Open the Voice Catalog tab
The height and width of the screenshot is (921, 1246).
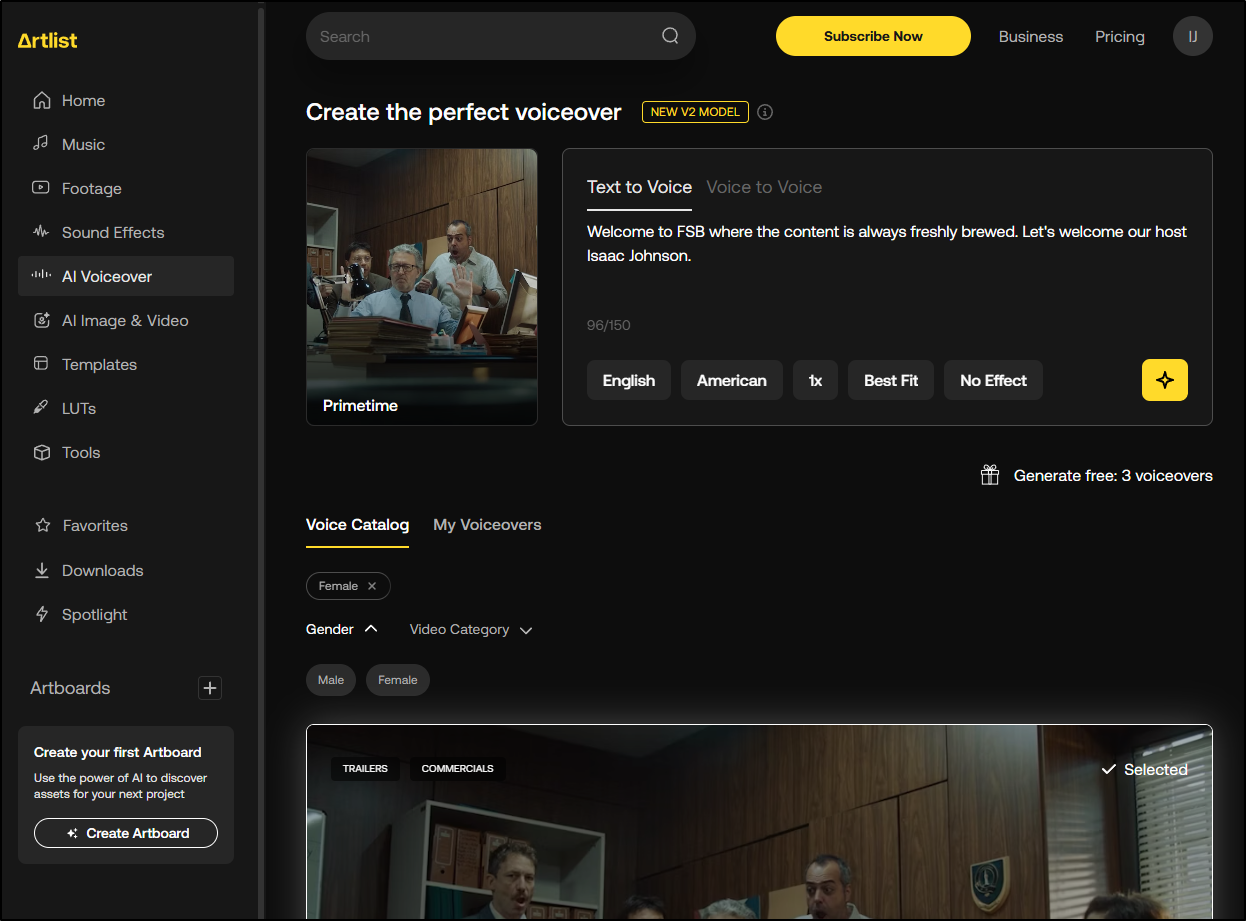[357, 525]
